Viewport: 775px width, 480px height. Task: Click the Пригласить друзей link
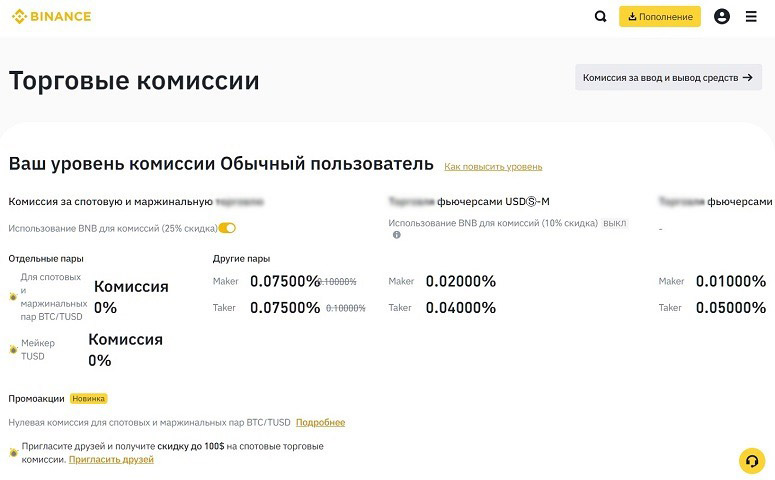coord(111,459)
